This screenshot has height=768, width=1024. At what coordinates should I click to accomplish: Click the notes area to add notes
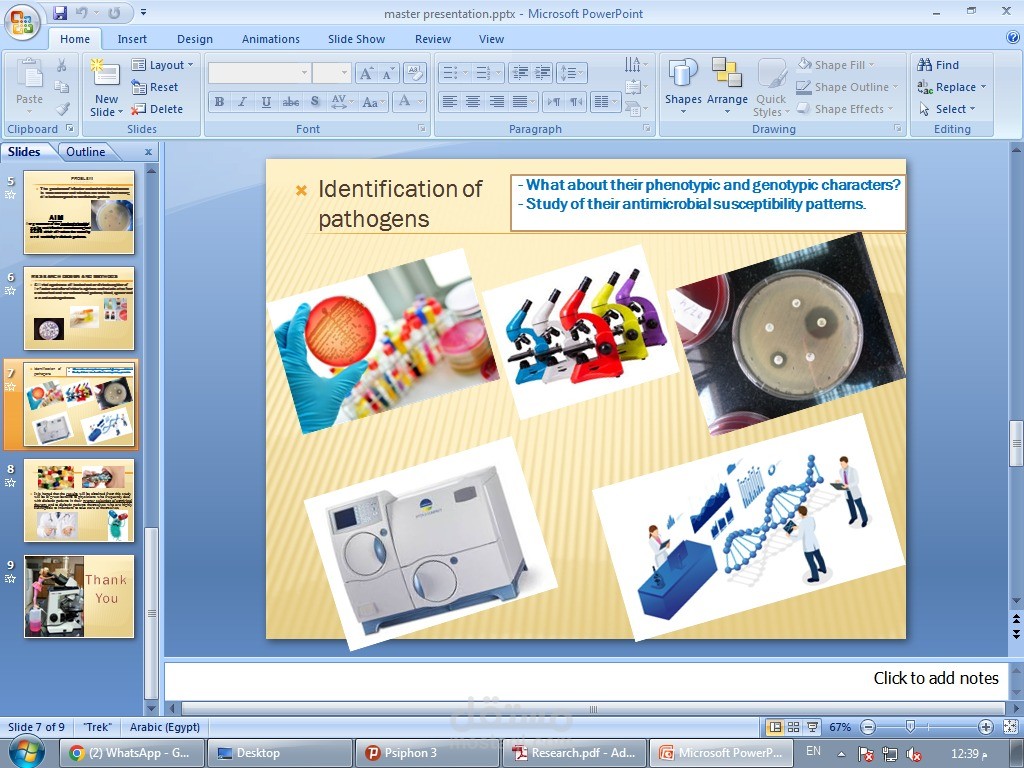pos(586,680)
